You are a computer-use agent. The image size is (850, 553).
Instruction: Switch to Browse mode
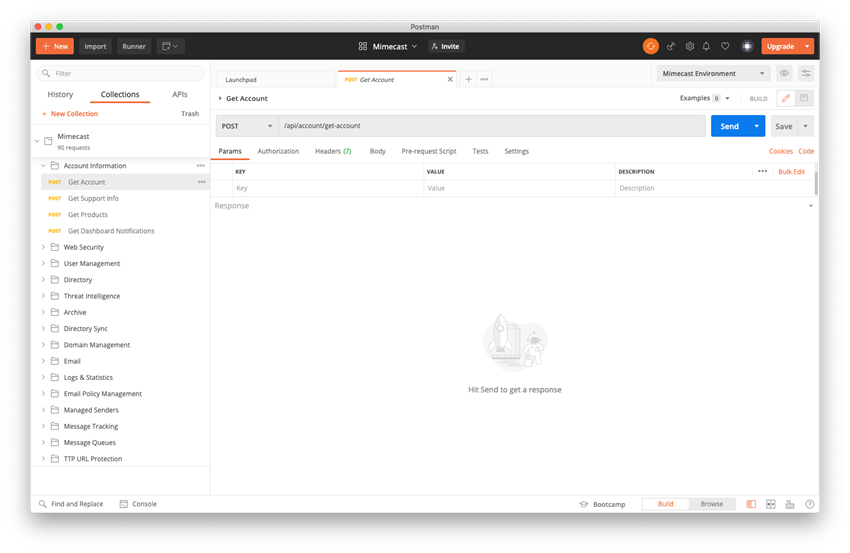[x=712, y=504]
